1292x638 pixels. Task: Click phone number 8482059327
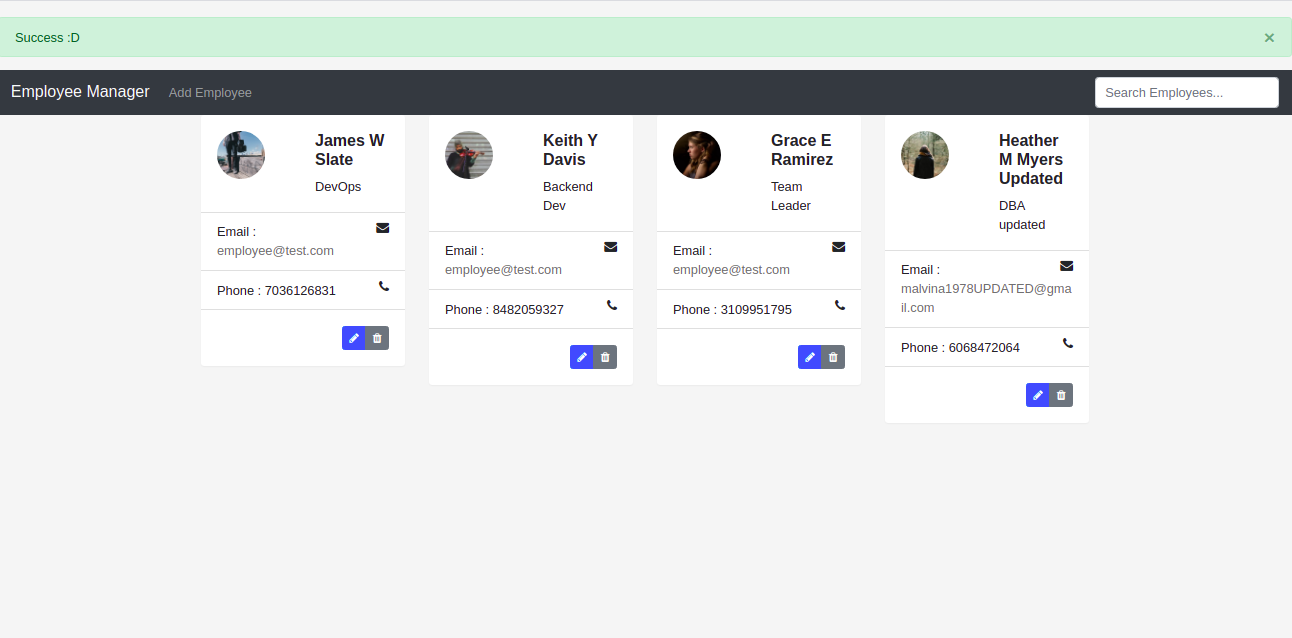(x=528, y=310)
